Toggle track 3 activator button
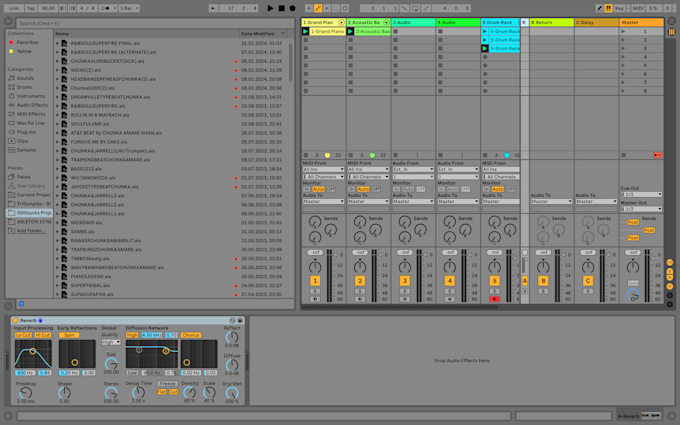 click(x=405, y=281)
